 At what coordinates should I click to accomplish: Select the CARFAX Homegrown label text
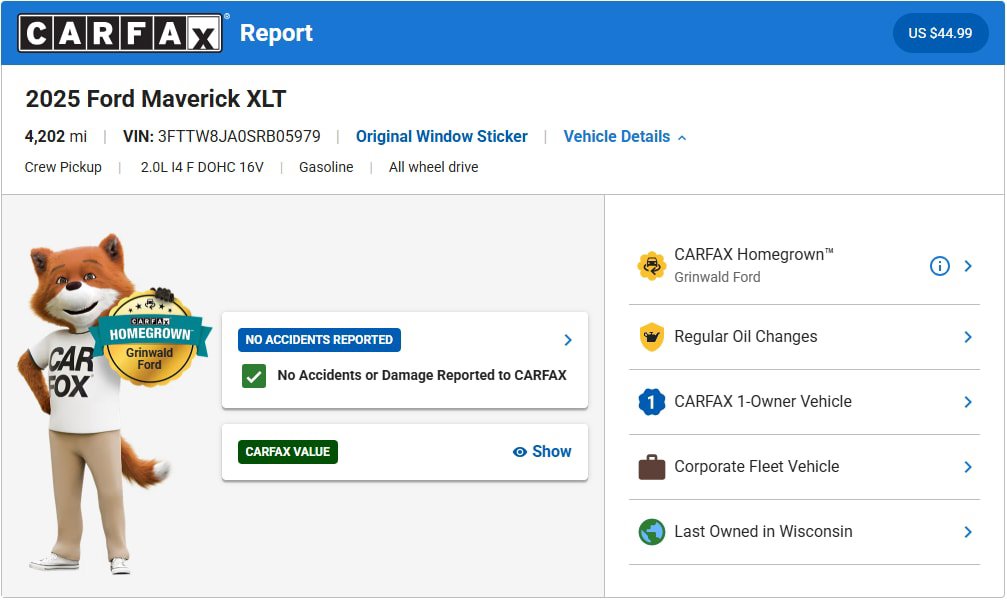[754, 254]
